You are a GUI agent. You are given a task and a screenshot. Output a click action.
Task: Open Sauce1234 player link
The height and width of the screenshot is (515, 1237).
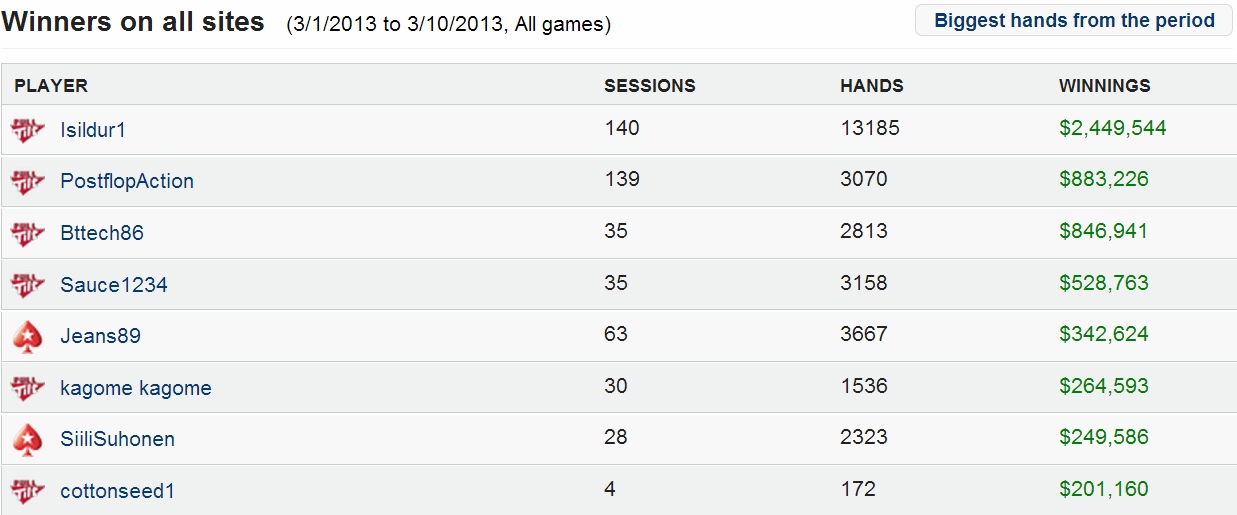[114, 285]
